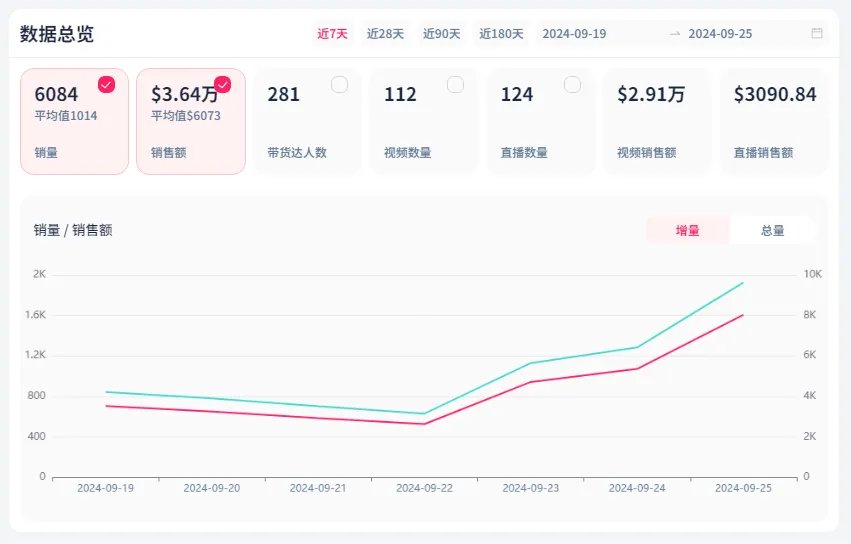Click the calendar icon in date range
The height and width of the screenshot is (544, 851).
pos(817,33)
